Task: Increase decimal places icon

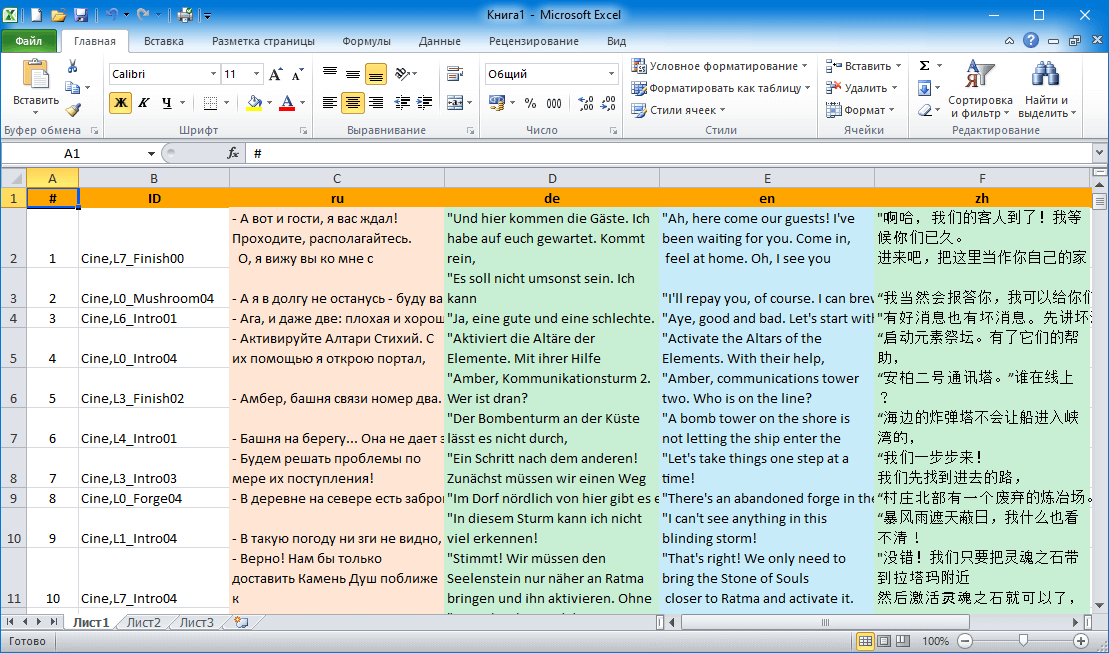Action: pyautogui.click(x=586, y=103)
